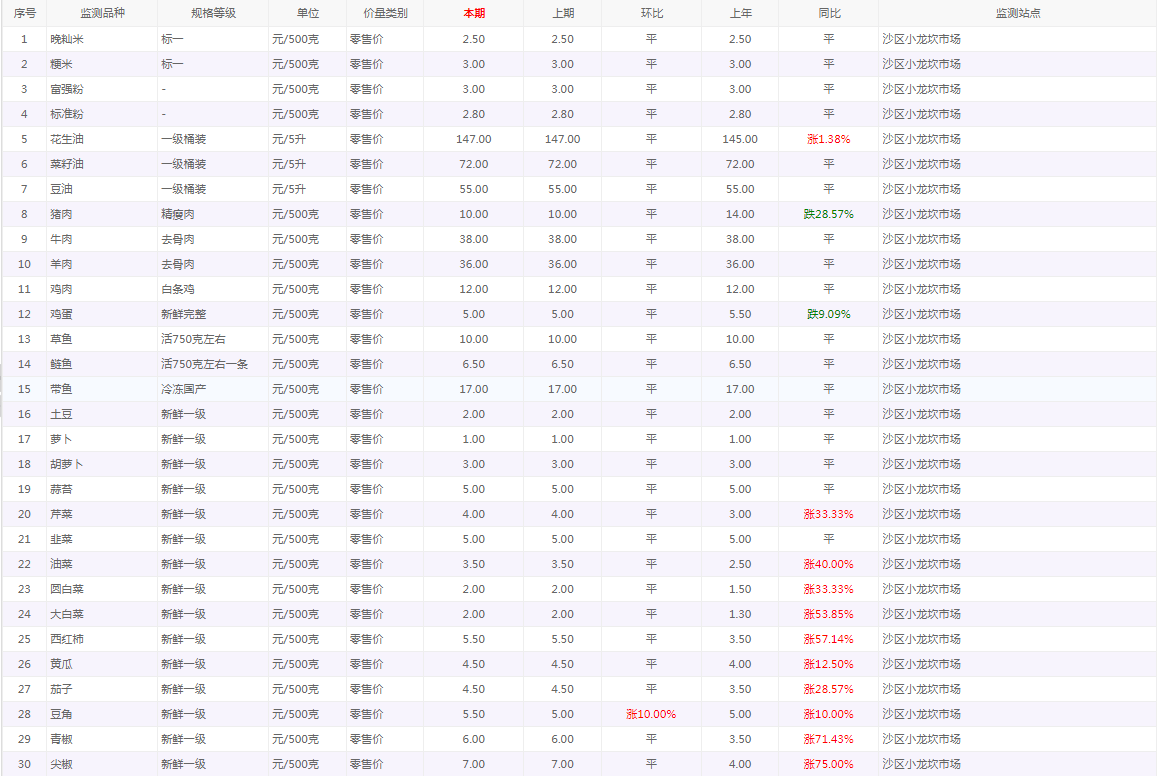This screenshot has width=1157, height=776.
Task: Click the 监测品种 column header
Action: (x=102, y=14)
